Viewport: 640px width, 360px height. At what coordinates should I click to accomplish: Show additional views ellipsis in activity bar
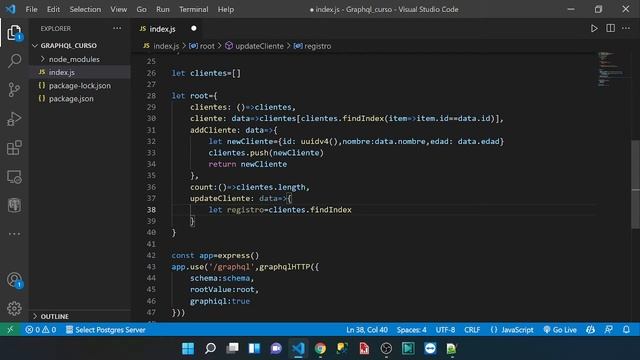(x=14, y=234)
